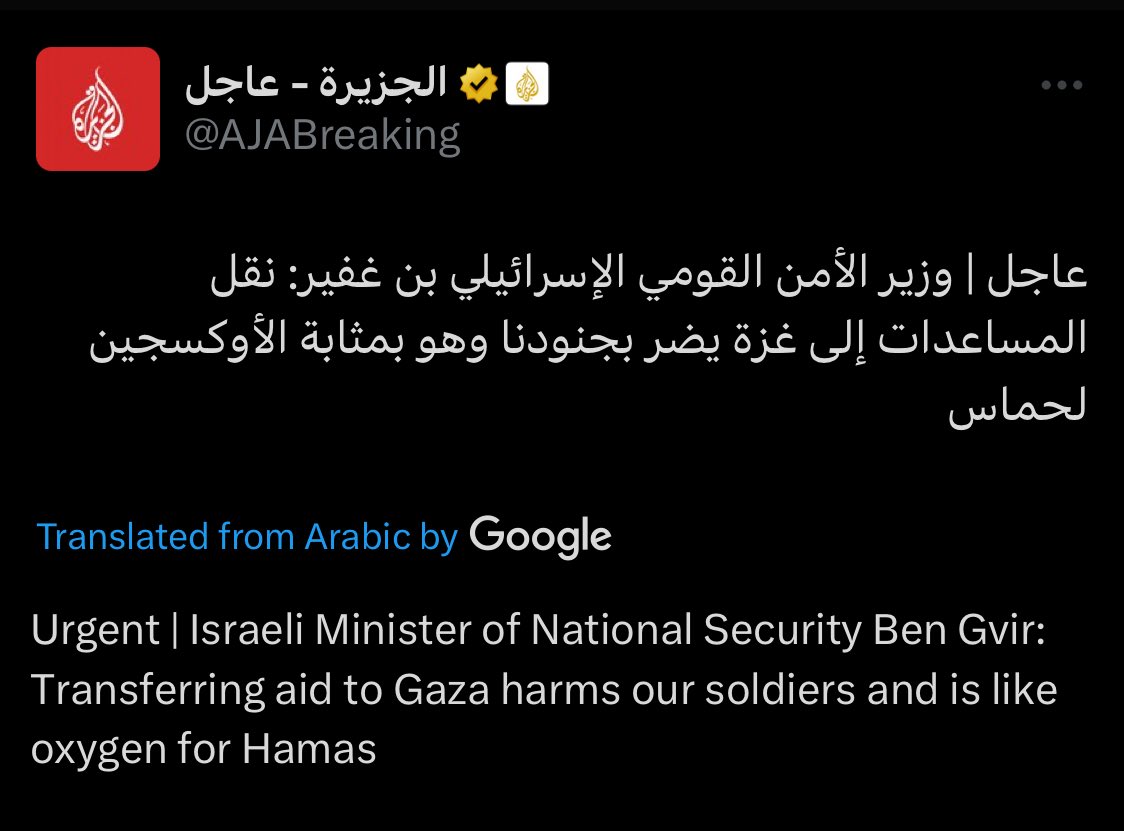Screen dimensions: 1124x831
Task: Click the small Al Jazeera affiliate badge
Action: tap(527, 86)
